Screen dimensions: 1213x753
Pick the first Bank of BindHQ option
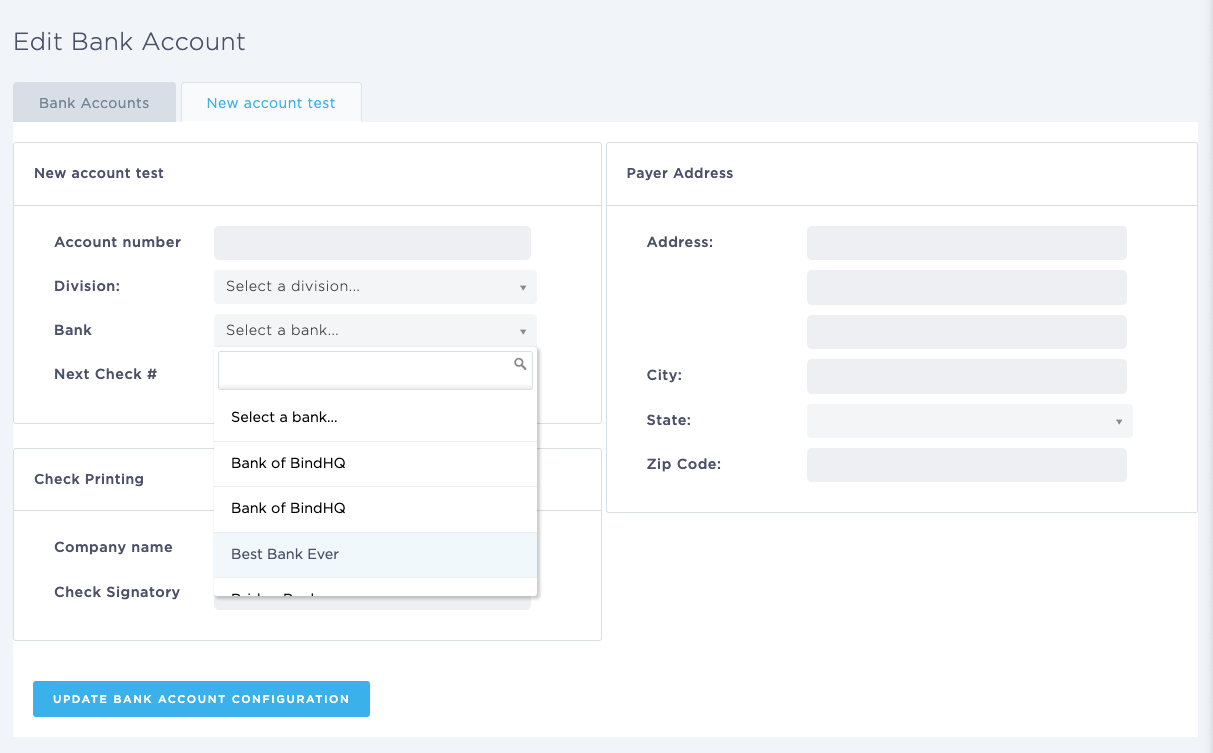375,464
